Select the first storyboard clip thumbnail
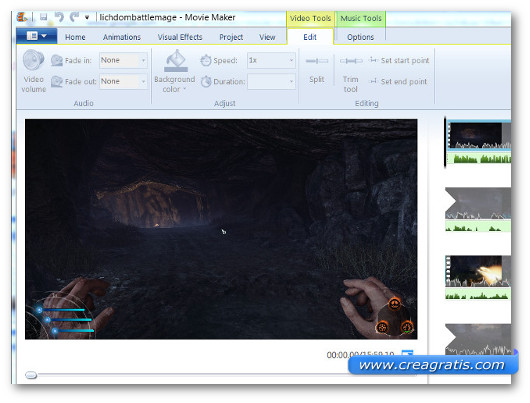Screen dimensions: 530x403 pos(479,136)
